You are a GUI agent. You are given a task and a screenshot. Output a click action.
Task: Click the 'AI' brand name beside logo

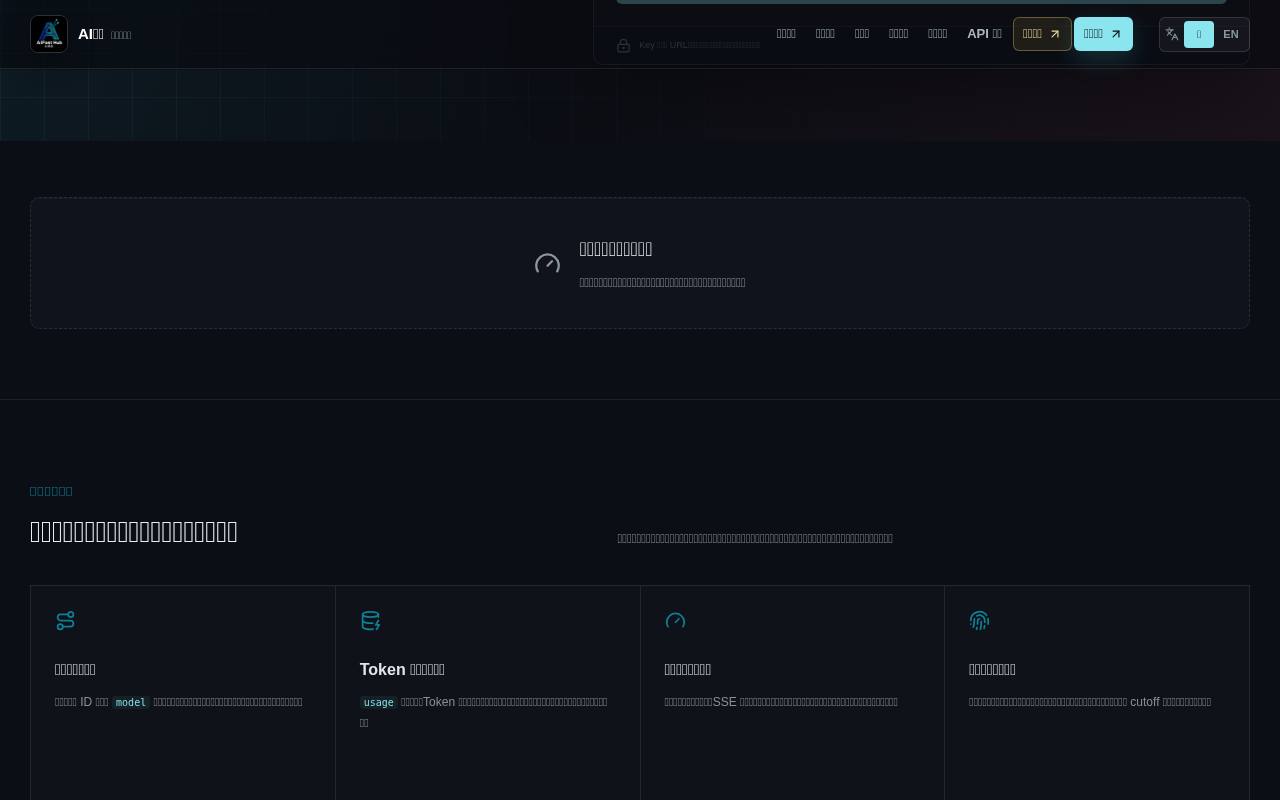coord(91,34)
